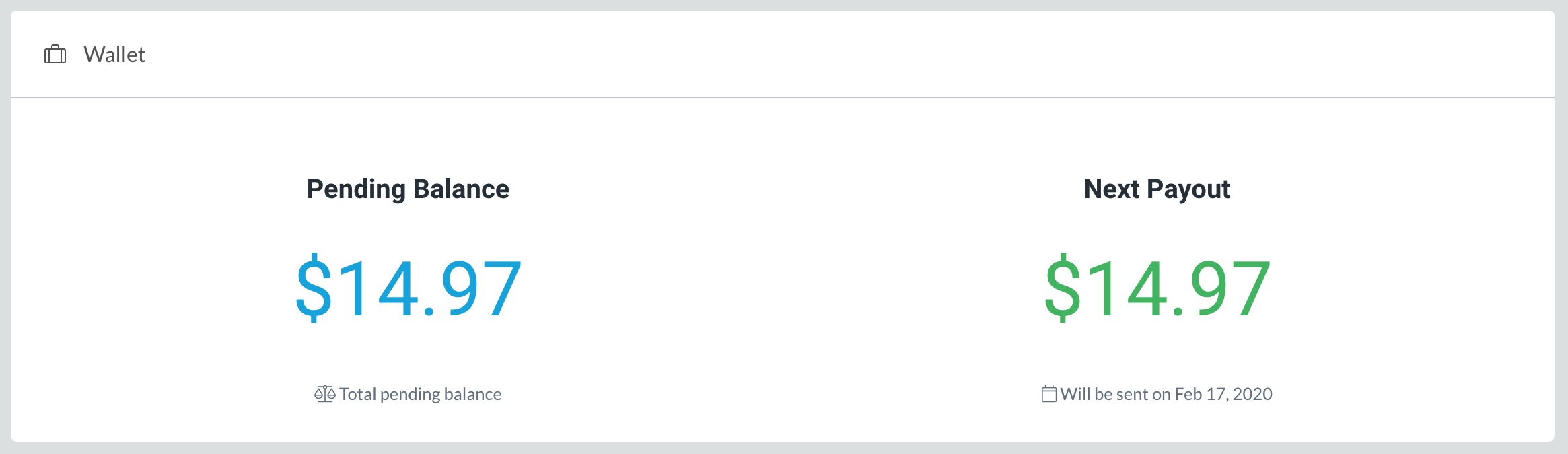Click the green $14.97 payout amount
1568x454 pixels.
click(1157, 288)
